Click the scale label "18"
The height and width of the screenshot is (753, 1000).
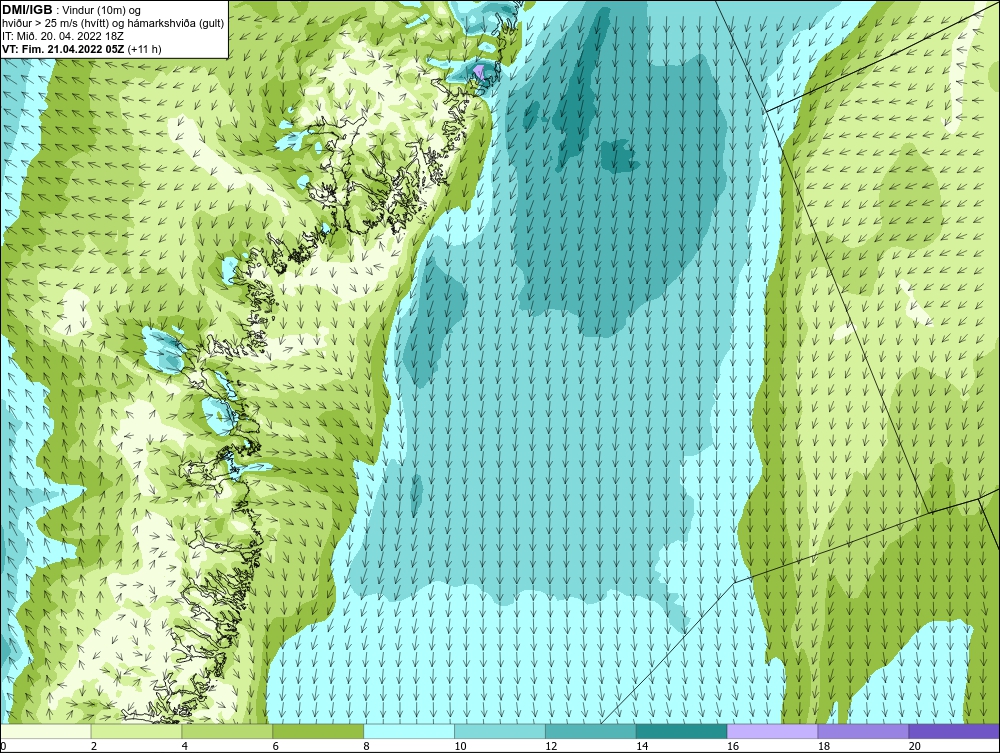tap(823, 746)
